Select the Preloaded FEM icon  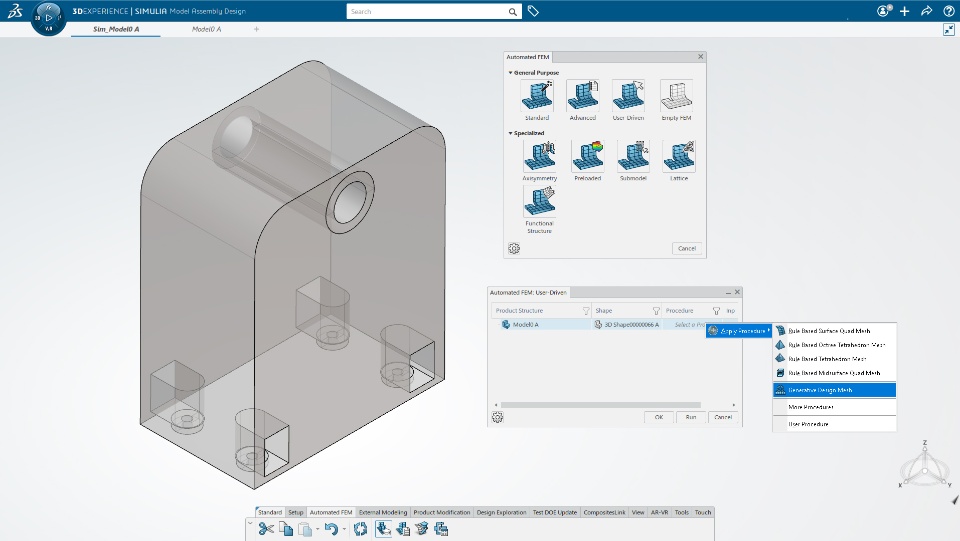(588, 157)
